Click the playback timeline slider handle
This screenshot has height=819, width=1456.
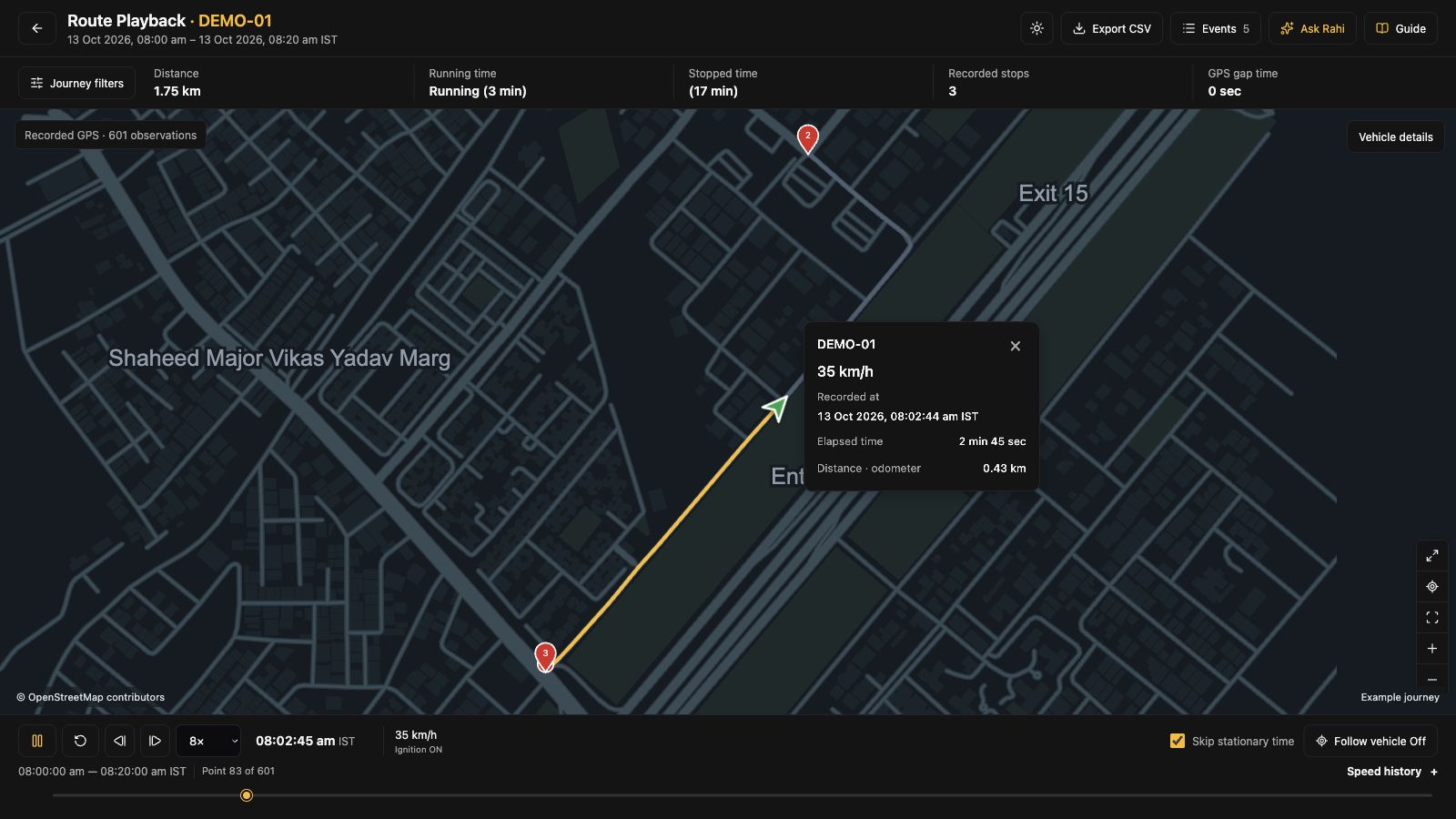click(247, 795)
